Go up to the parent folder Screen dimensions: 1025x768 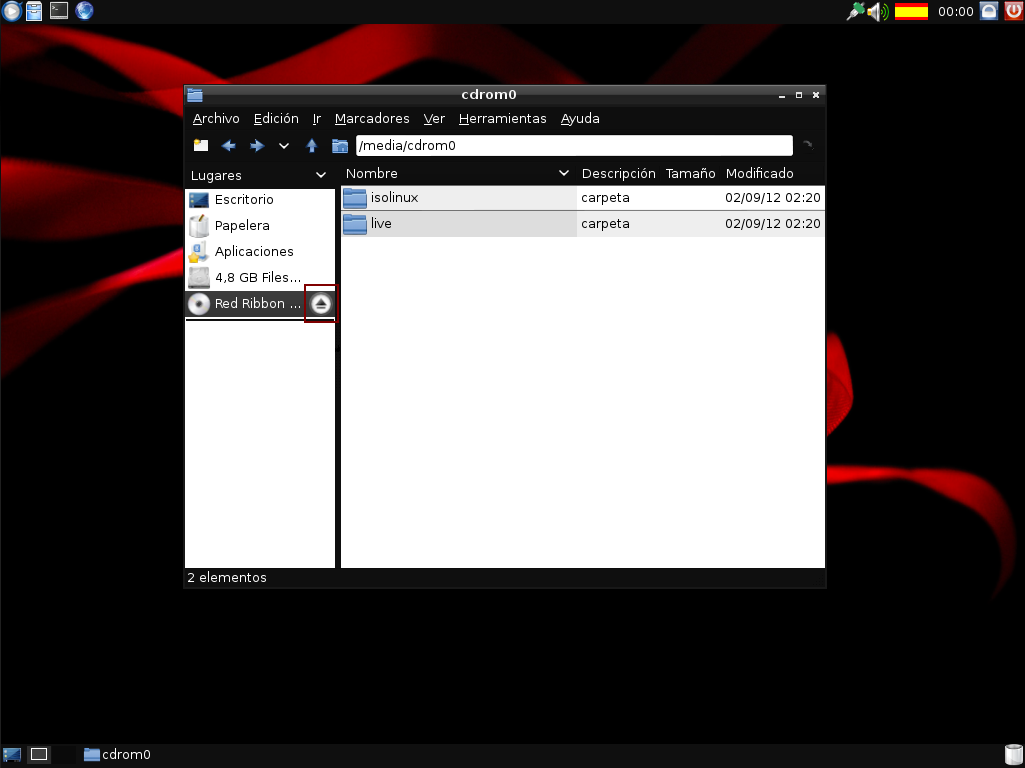pos(312,146)
